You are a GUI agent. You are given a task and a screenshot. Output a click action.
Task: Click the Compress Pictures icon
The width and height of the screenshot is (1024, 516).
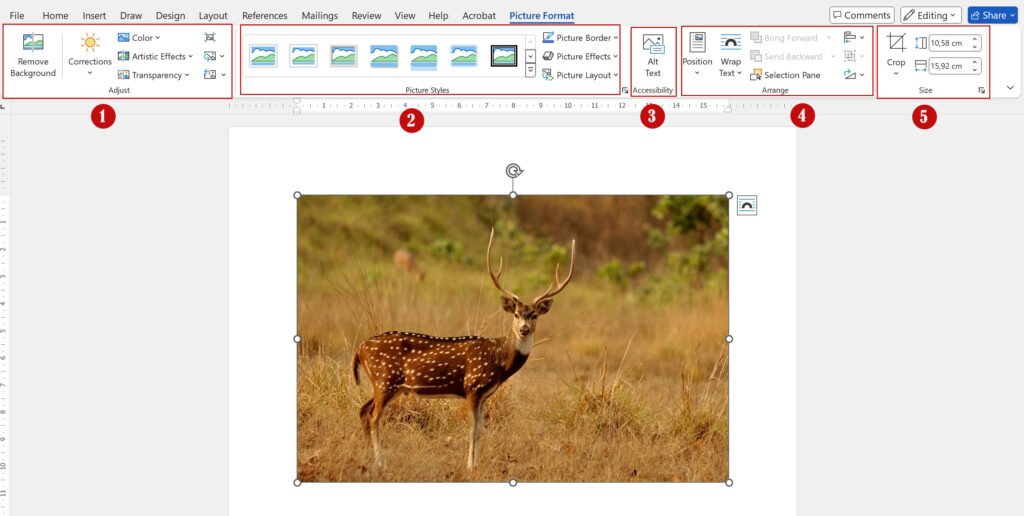tap(209, 37)
